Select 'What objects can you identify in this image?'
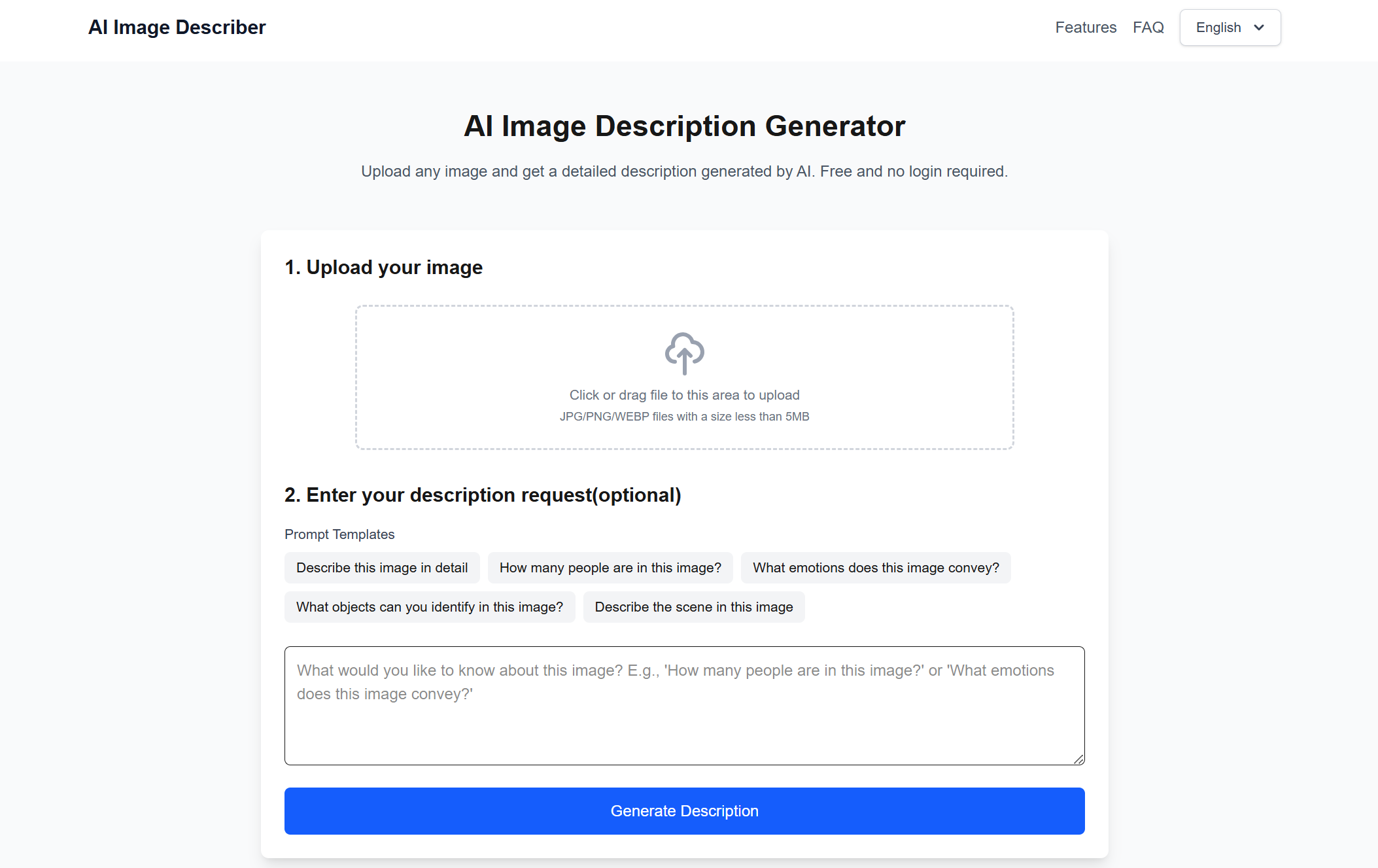Viewport: 1378px width, 868px height. pyautogui.click(x=429, y=607)
